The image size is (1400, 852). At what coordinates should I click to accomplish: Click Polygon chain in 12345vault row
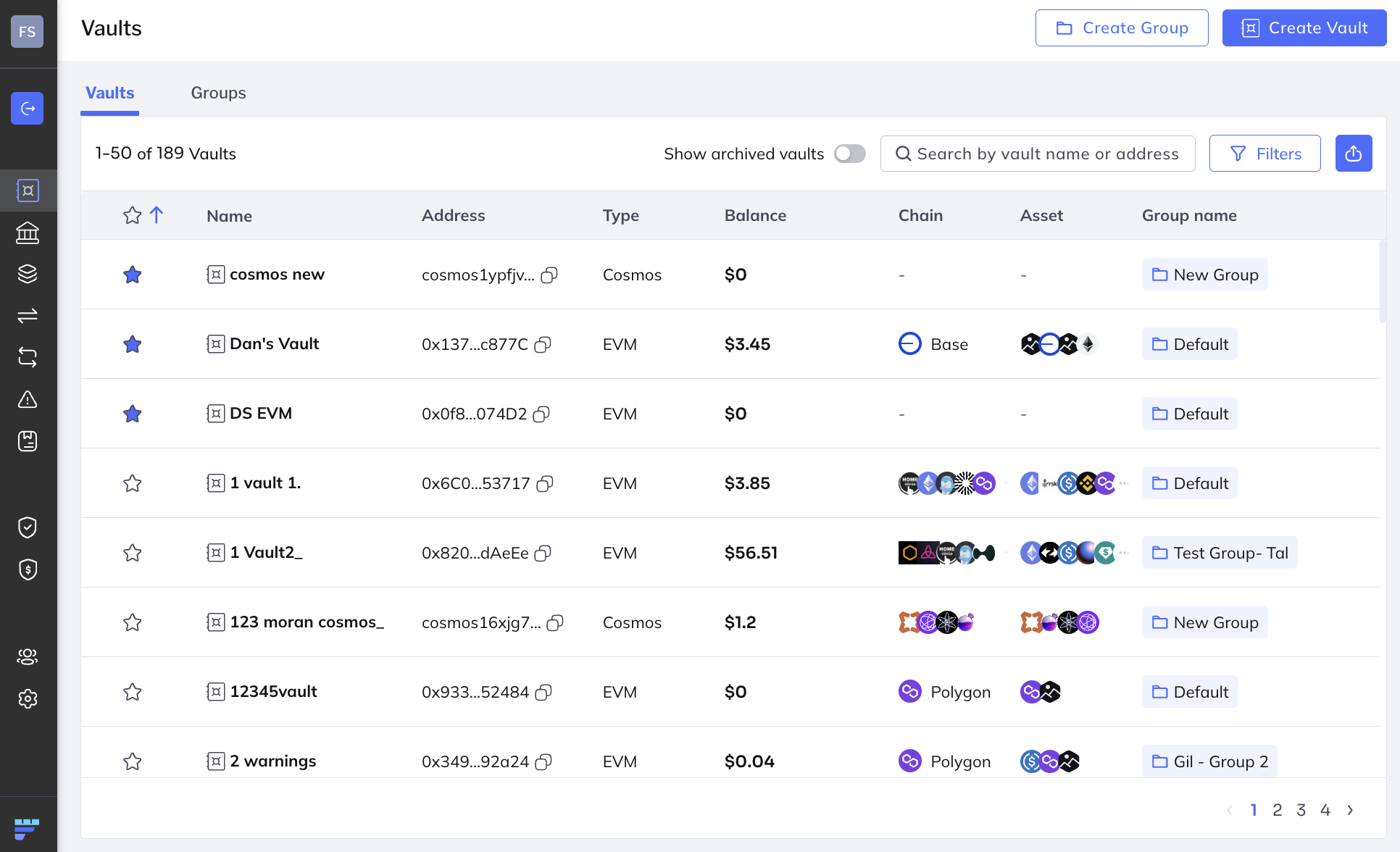coord(945,692)
